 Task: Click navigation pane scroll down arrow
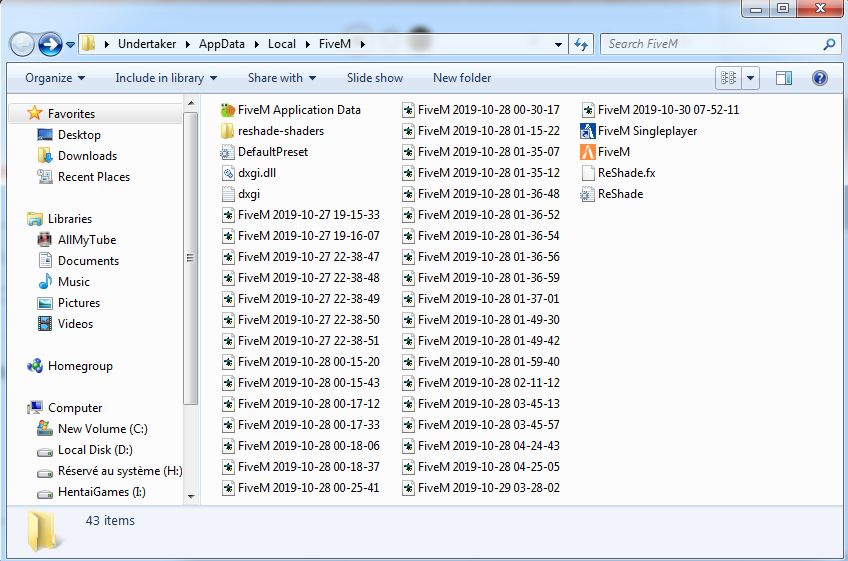pyautogui.click(x=191, y=496)
